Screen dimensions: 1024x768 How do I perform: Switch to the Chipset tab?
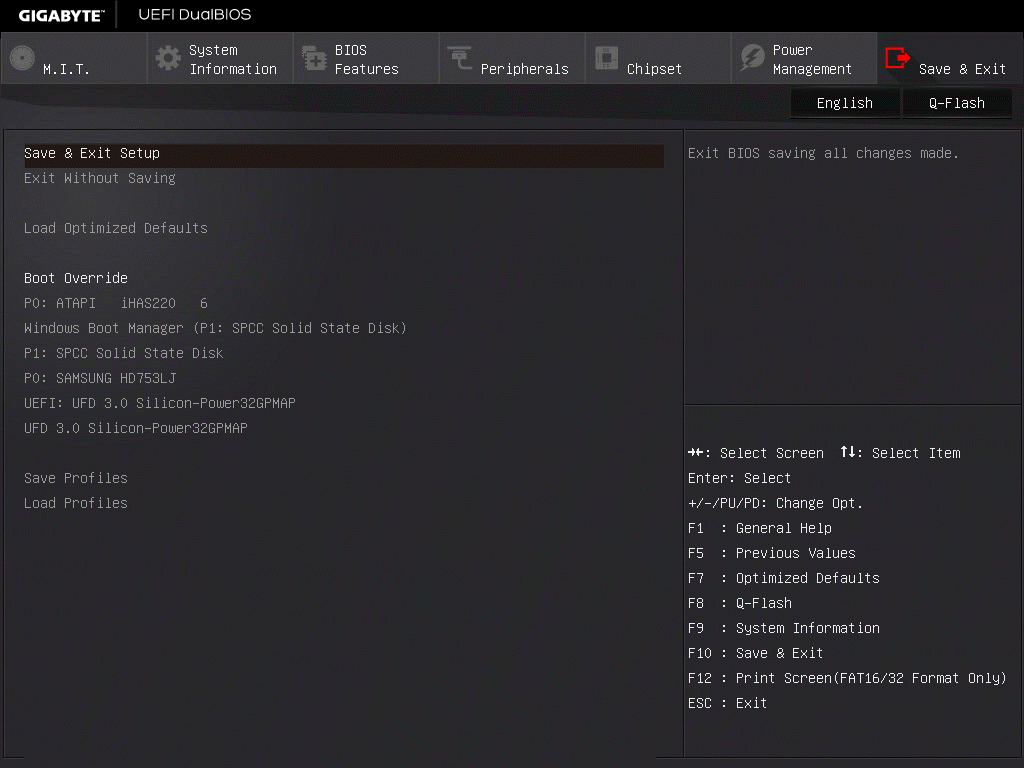pos(658,58)
